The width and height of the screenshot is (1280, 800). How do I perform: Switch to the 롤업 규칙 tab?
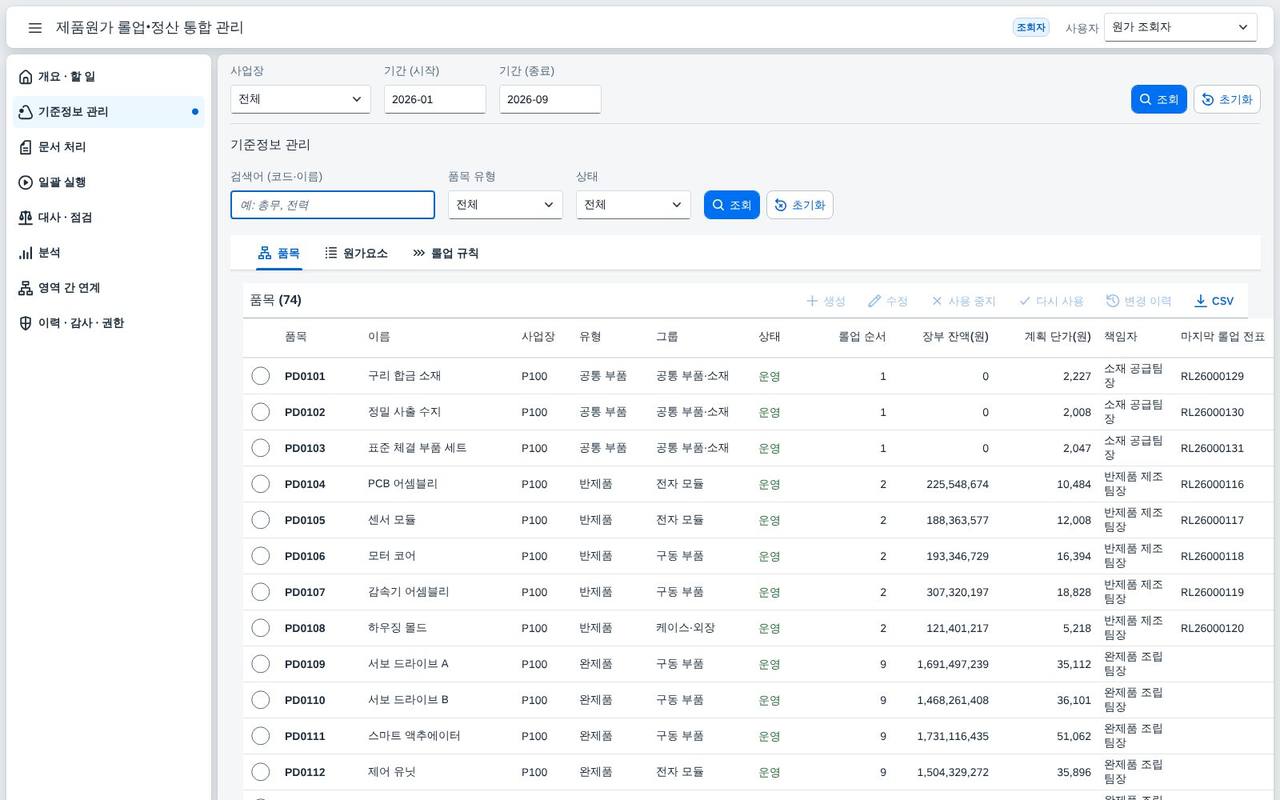446,253
